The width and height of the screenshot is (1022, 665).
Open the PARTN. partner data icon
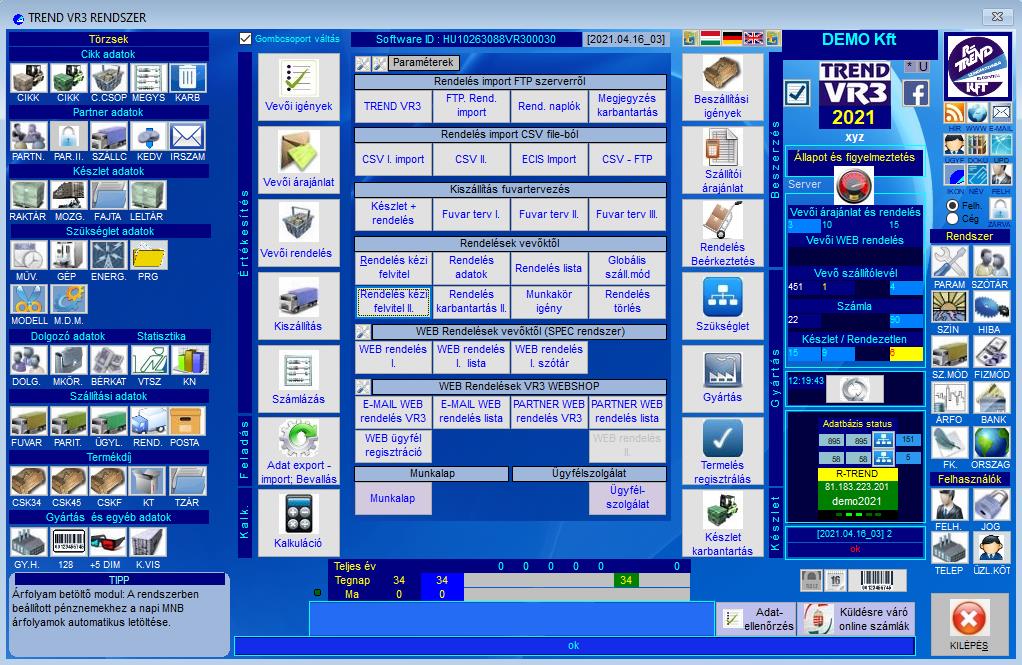[x=29, y=137]
